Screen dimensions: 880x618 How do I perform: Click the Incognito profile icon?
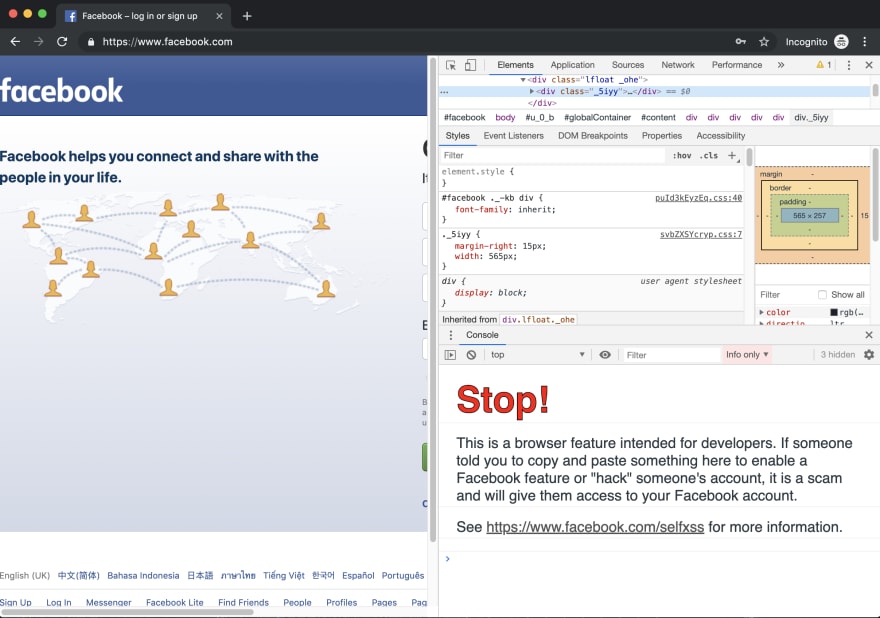coord(841,42)
